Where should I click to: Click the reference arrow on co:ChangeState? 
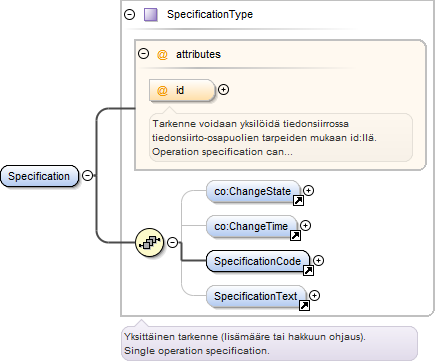298,200
